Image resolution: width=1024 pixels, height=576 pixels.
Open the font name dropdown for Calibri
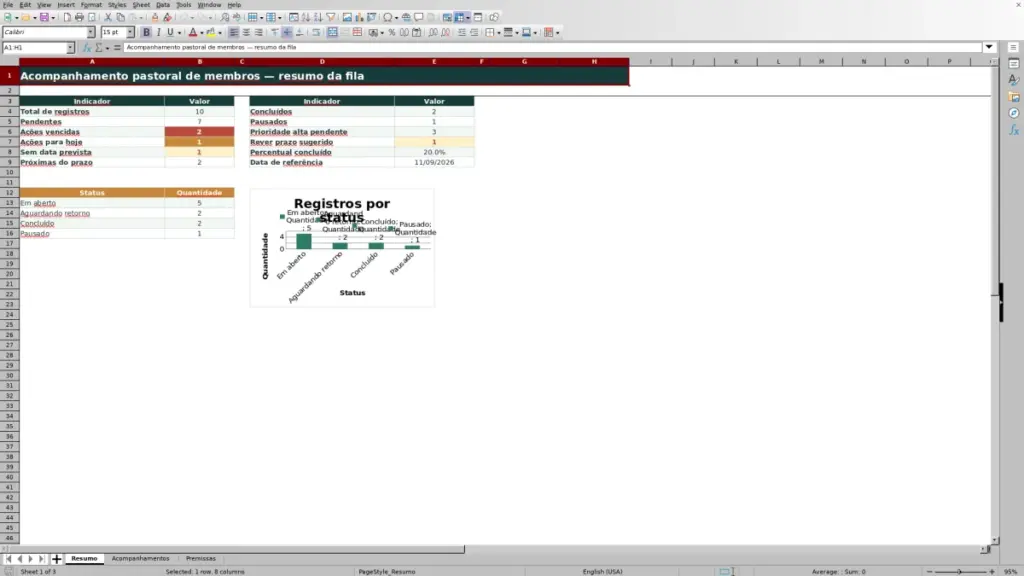tap(91, 33)
